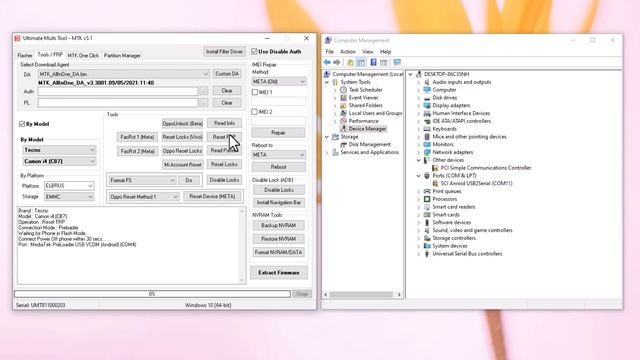Image resolution: width=640 pixels, height=360 pixels.
Task: Click the Task Scheduler clock icon
Action: [x=343, y=90]
